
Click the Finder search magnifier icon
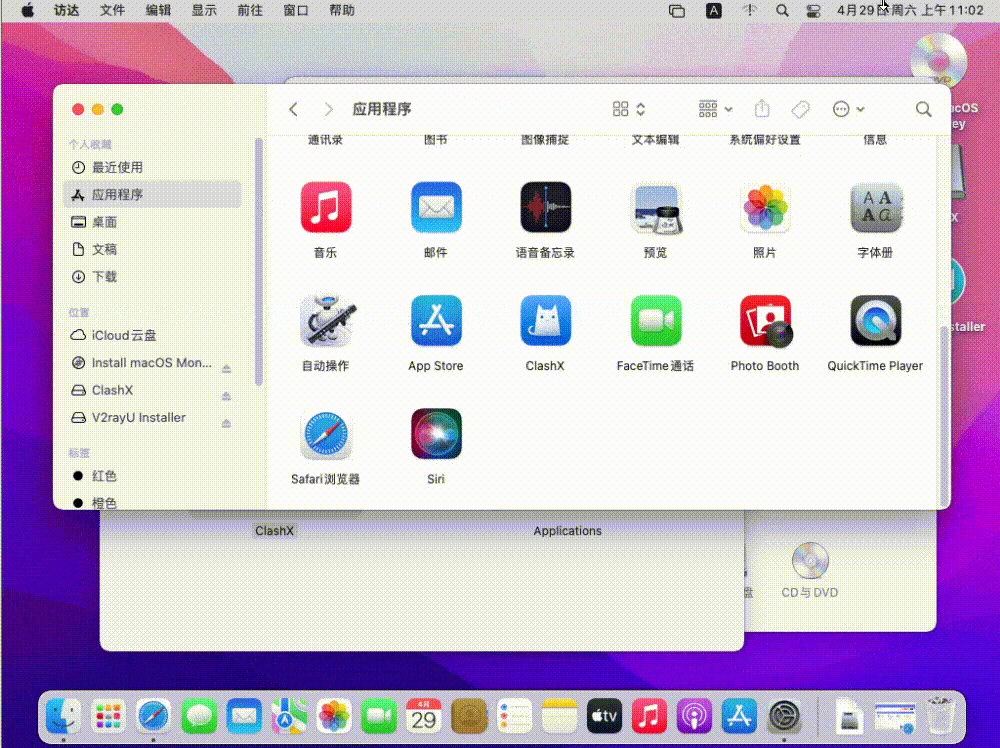923,109
